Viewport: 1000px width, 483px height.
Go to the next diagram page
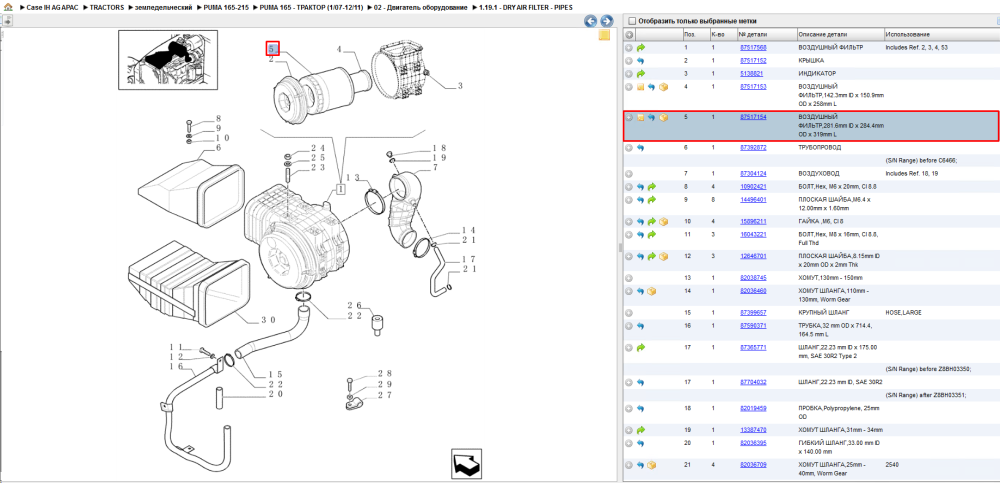[x=607, y=21]
